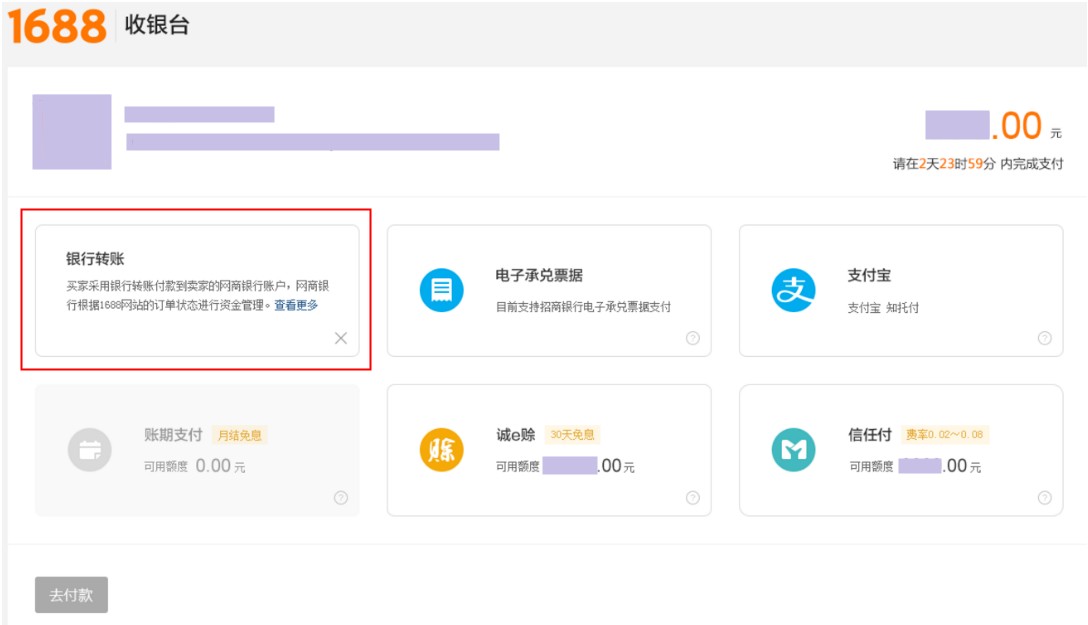The height and width of the screenshot is (625, 1088).
Task: Click the order amount .00 元
Action: 994,126
